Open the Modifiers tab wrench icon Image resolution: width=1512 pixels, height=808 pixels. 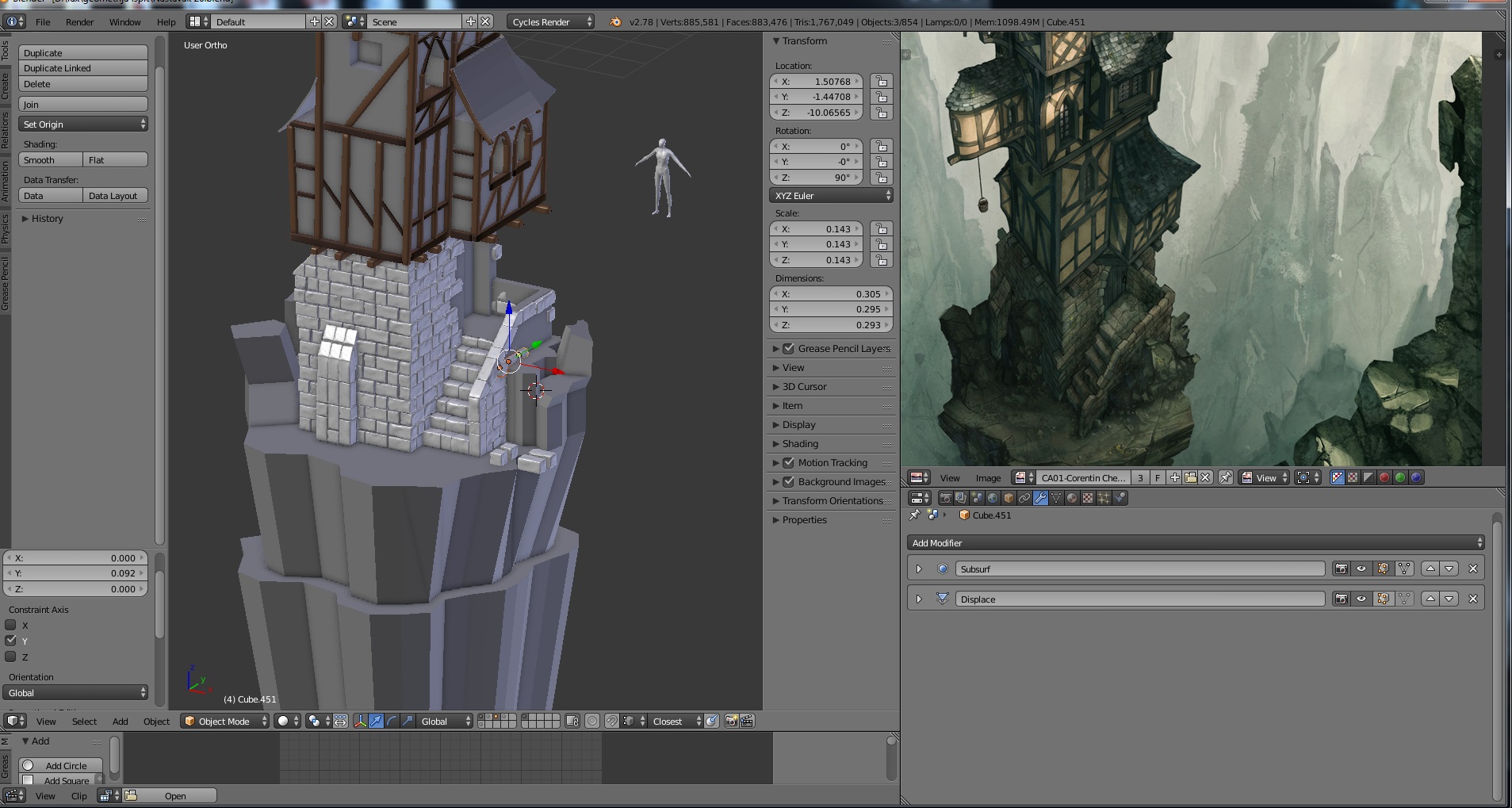tap(1040, 498)
